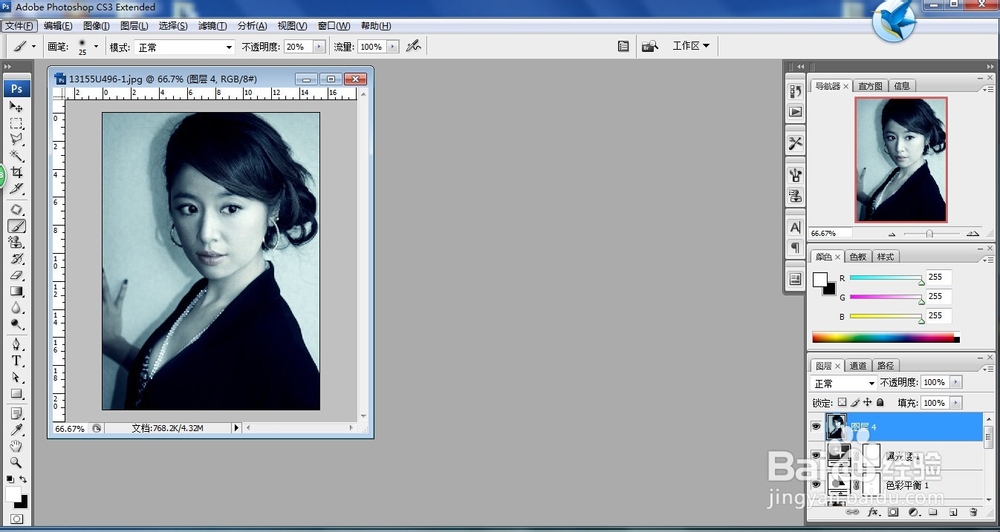Viewport: 1000px width, 532px height.
Task: Open the Paragraph panel dock icon
Action: coord(795,248)
